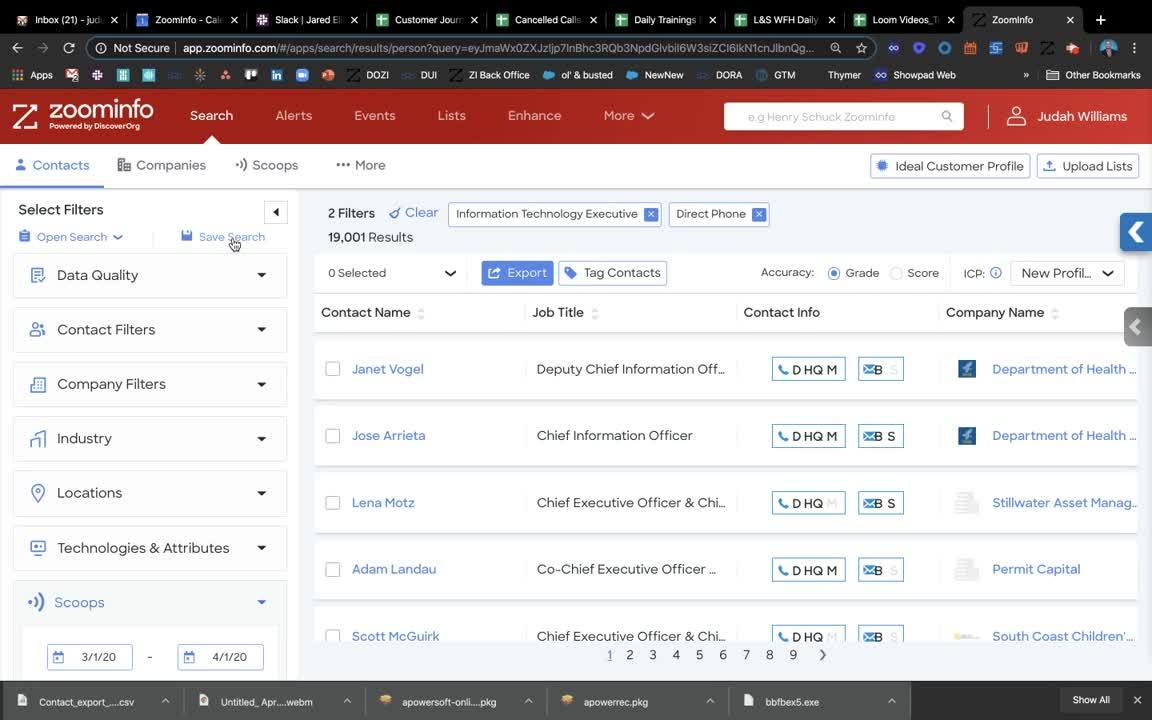
Task: Collapse the filters panel with left arrow
Action: point(276,212)
